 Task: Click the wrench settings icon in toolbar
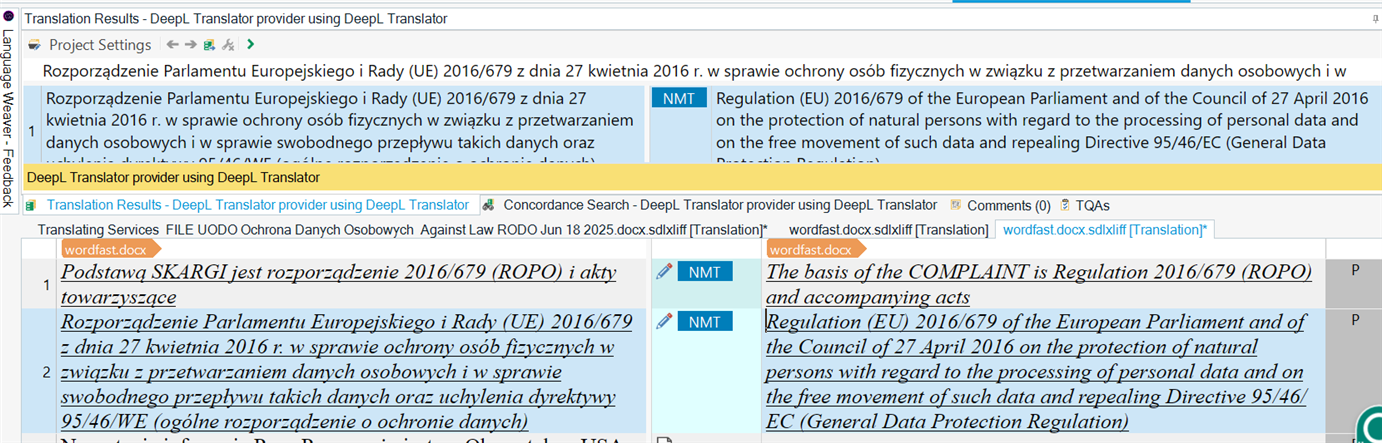pos(228,45)
